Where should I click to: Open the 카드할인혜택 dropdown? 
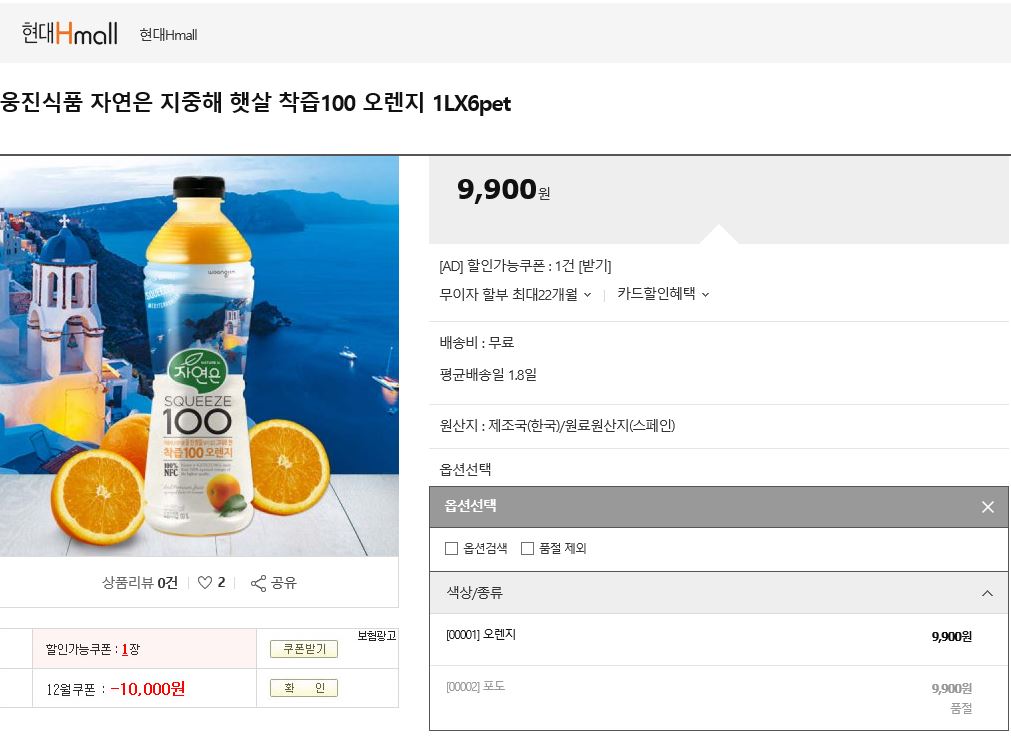tap(663, 294)
